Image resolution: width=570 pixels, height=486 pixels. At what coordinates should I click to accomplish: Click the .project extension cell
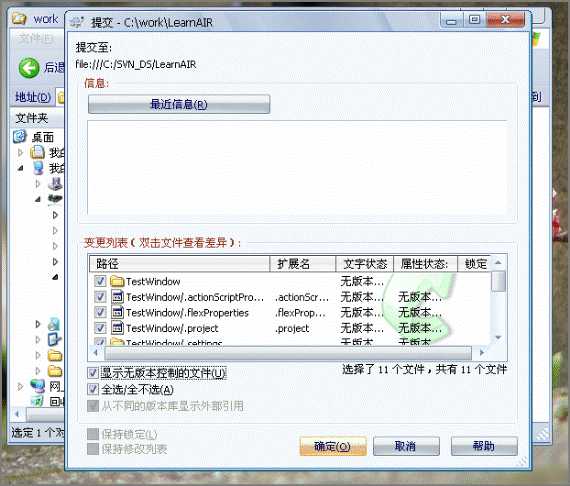coord(292,329)
